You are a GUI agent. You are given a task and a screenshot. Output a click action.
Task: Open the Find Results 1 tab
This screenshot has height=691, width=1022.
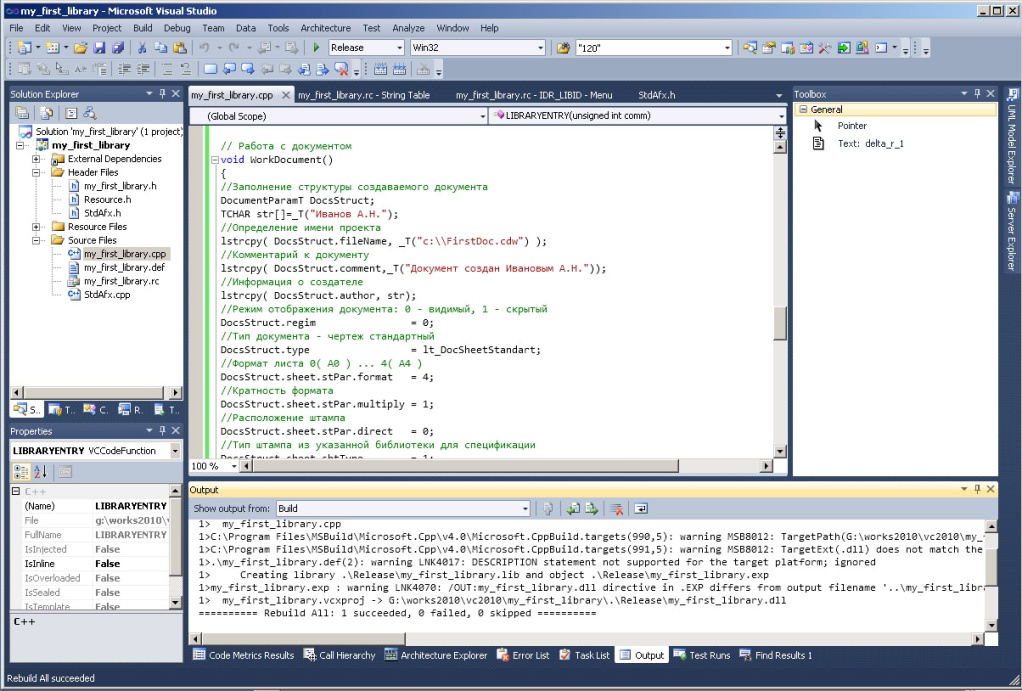[x=776, y=655]
